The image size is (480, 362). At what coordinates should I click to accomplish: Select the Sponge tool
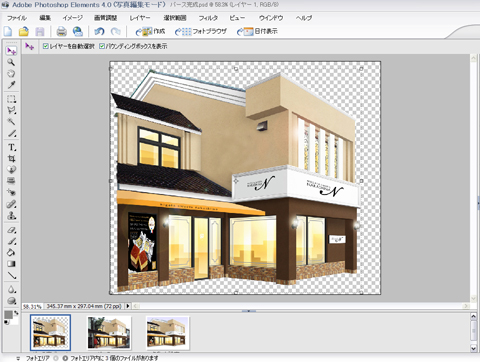pyautogui.click(x=11, y=301)
